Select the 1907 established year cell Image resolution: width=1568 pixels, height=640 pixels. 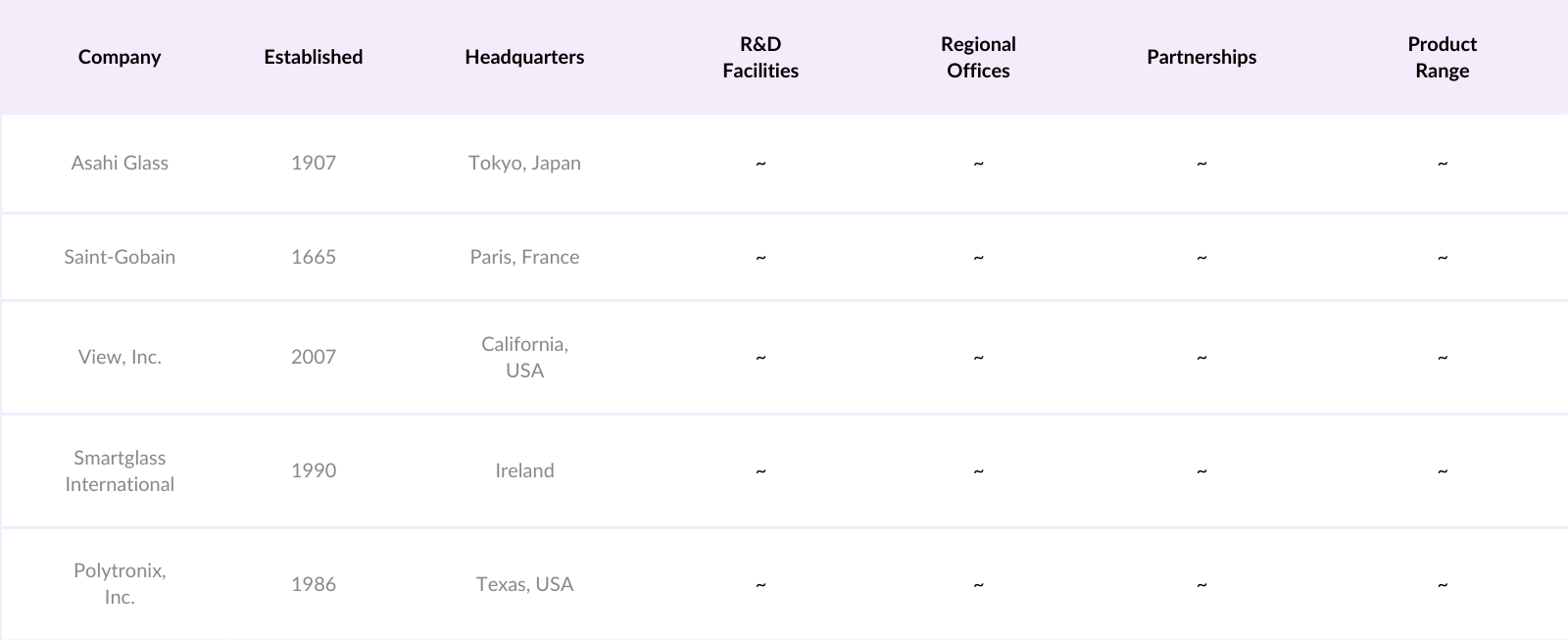coord(314,163)
